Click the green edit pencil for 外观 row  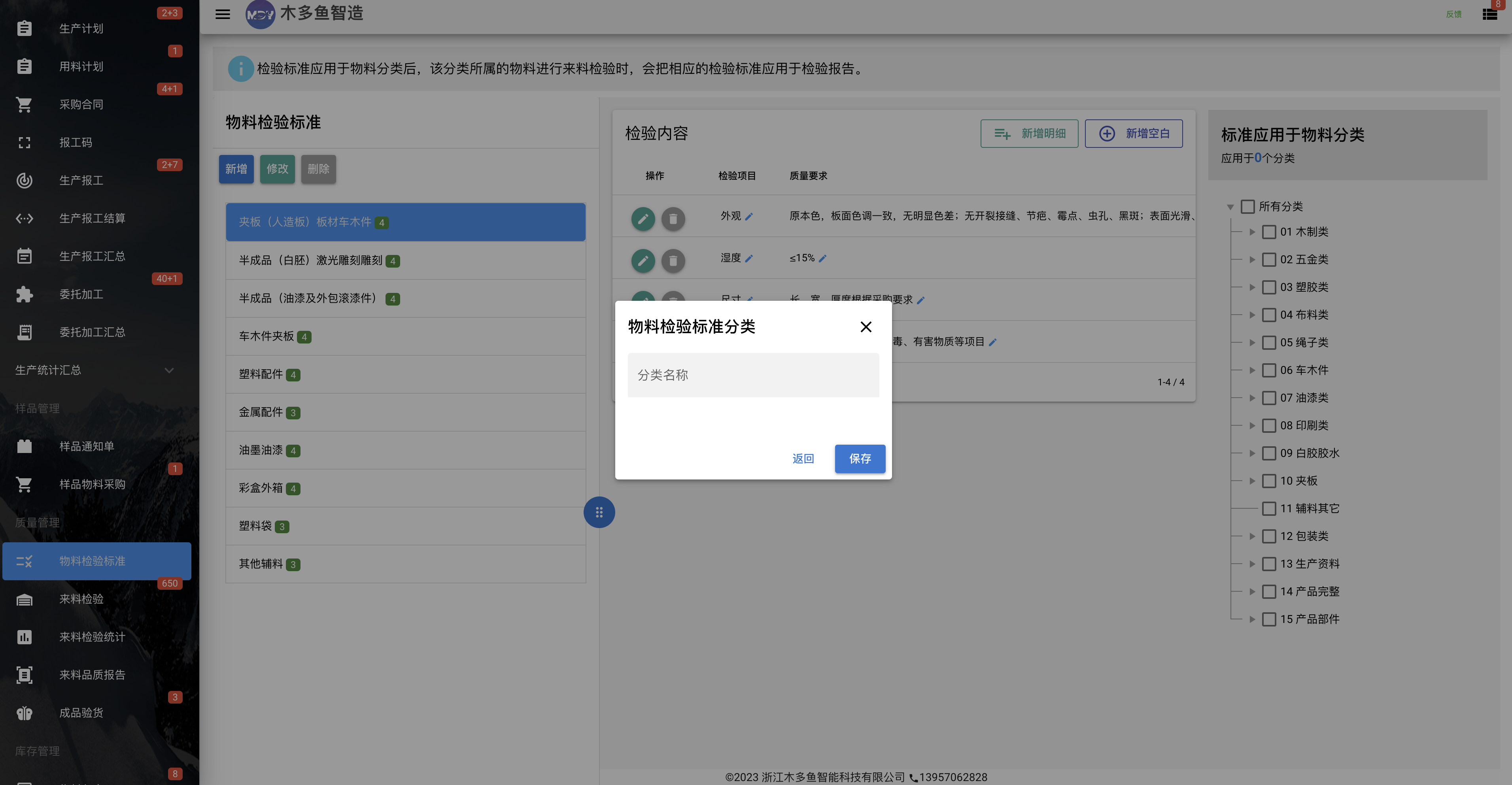click(x=643, y=219)
